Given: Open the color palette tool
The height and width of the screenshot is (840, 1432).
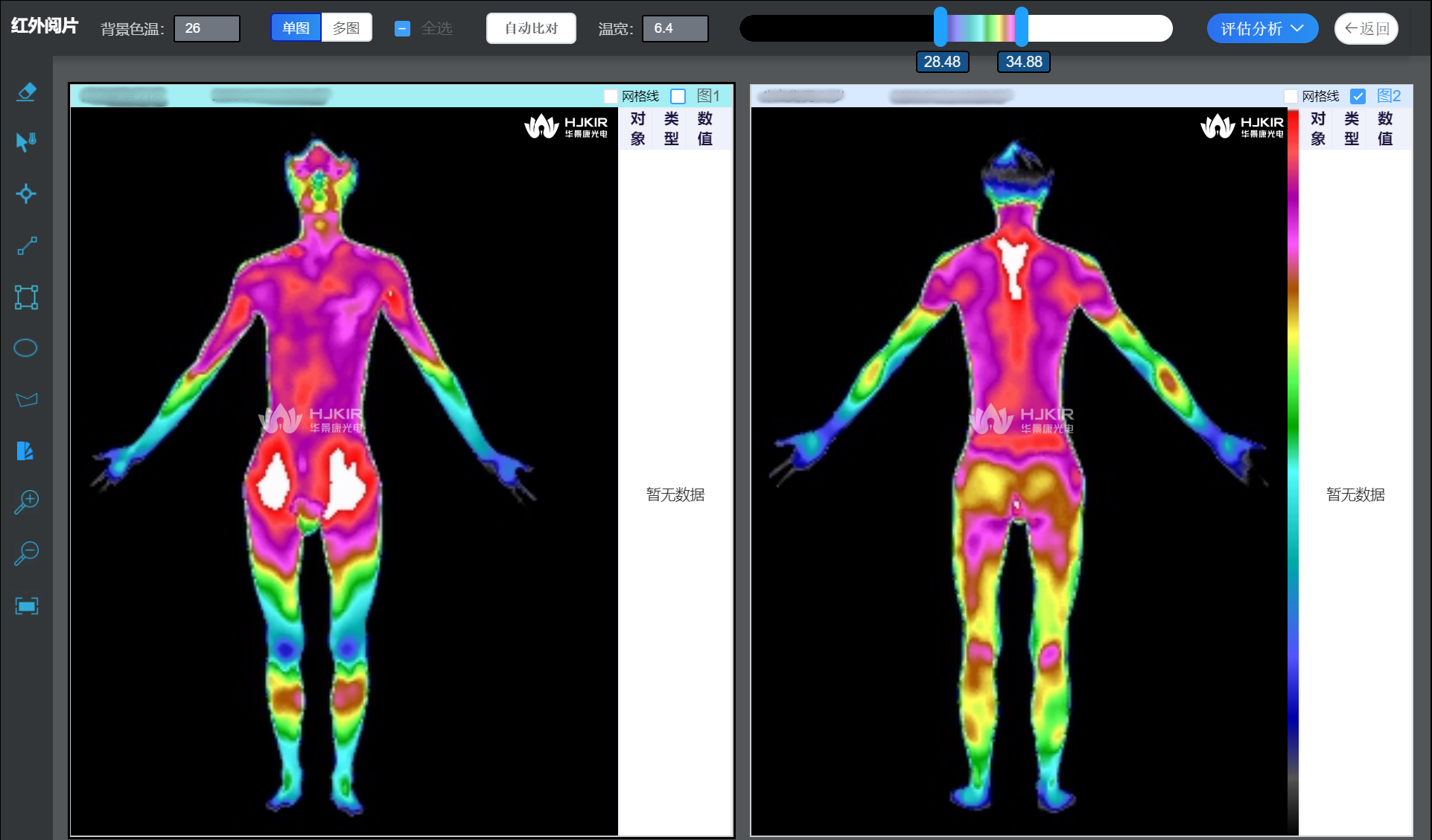Looking at the screenshot, I should coord(25,451).
